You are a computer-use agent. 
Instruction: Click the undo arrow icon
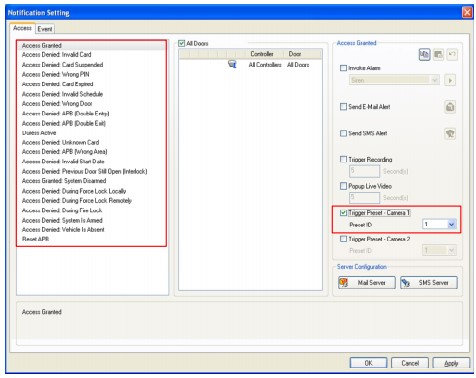pos(452,54)
